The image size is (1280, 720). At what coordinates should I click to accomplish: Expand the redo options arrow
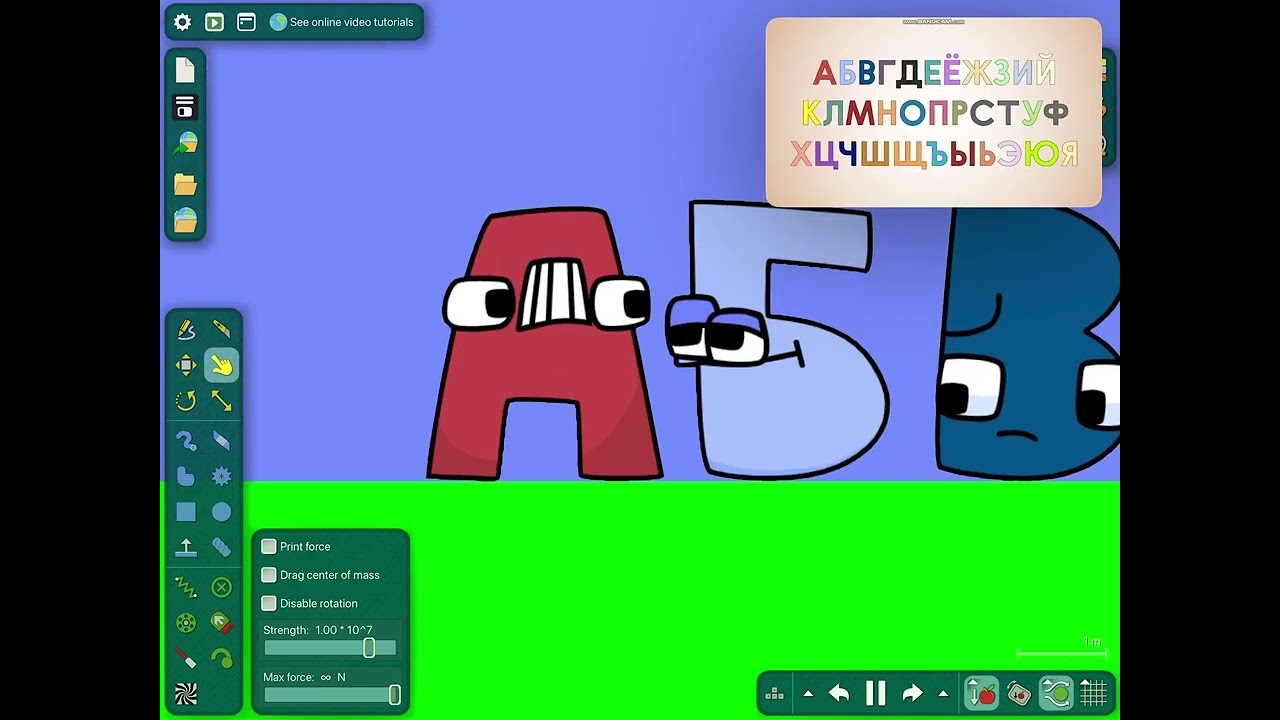click(943, 693)
